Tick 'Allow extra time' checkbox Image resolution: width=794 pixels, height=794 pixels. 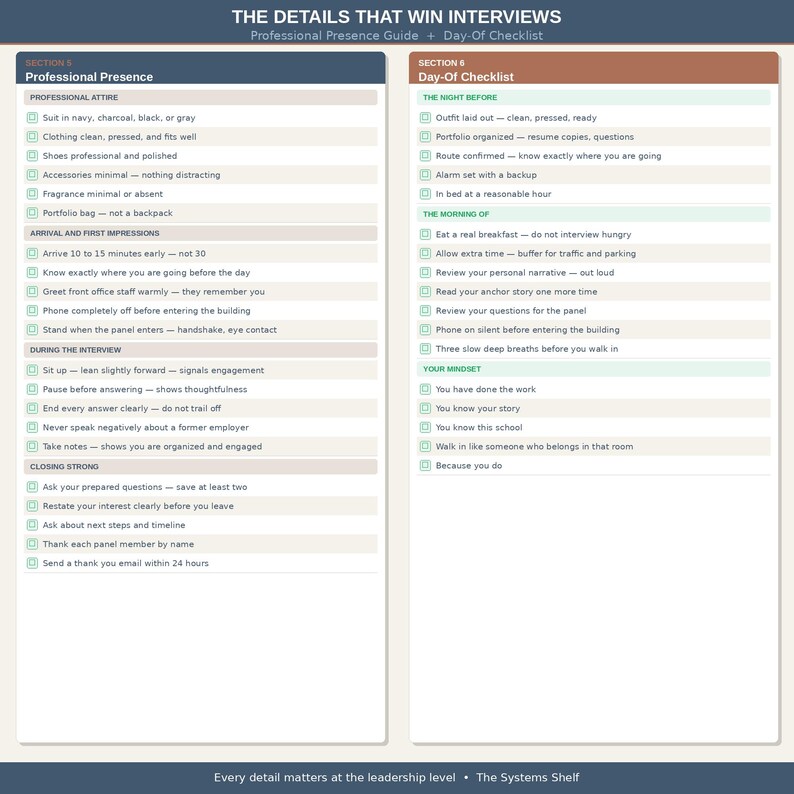coord(425,253)
